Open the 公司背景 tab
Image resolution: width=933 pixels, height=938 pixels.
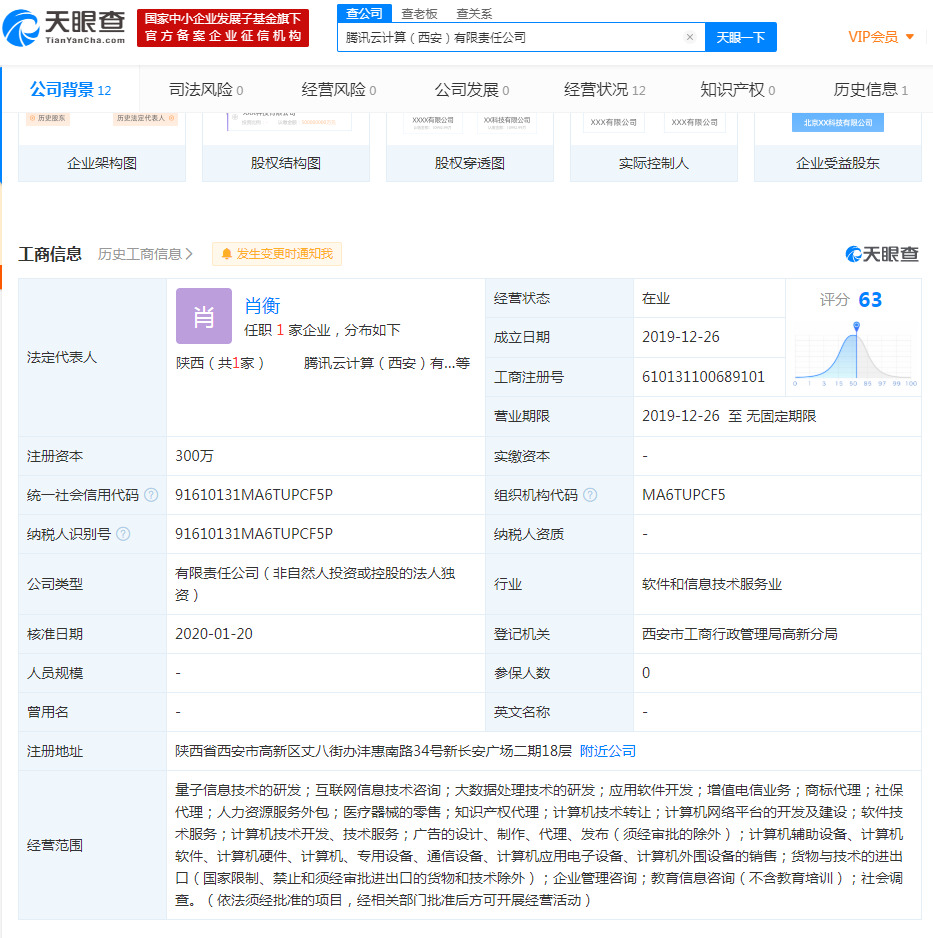tap(71, 90)
